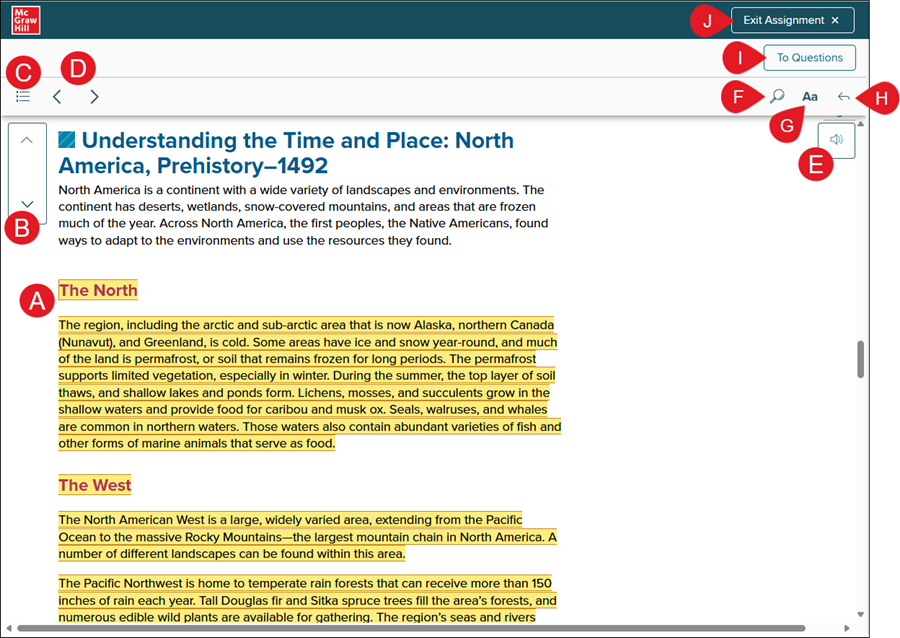The height and width of the screenshot is (638, 900).
Task: Select the highlighted heading The North
Action: (x=98, y=291)
